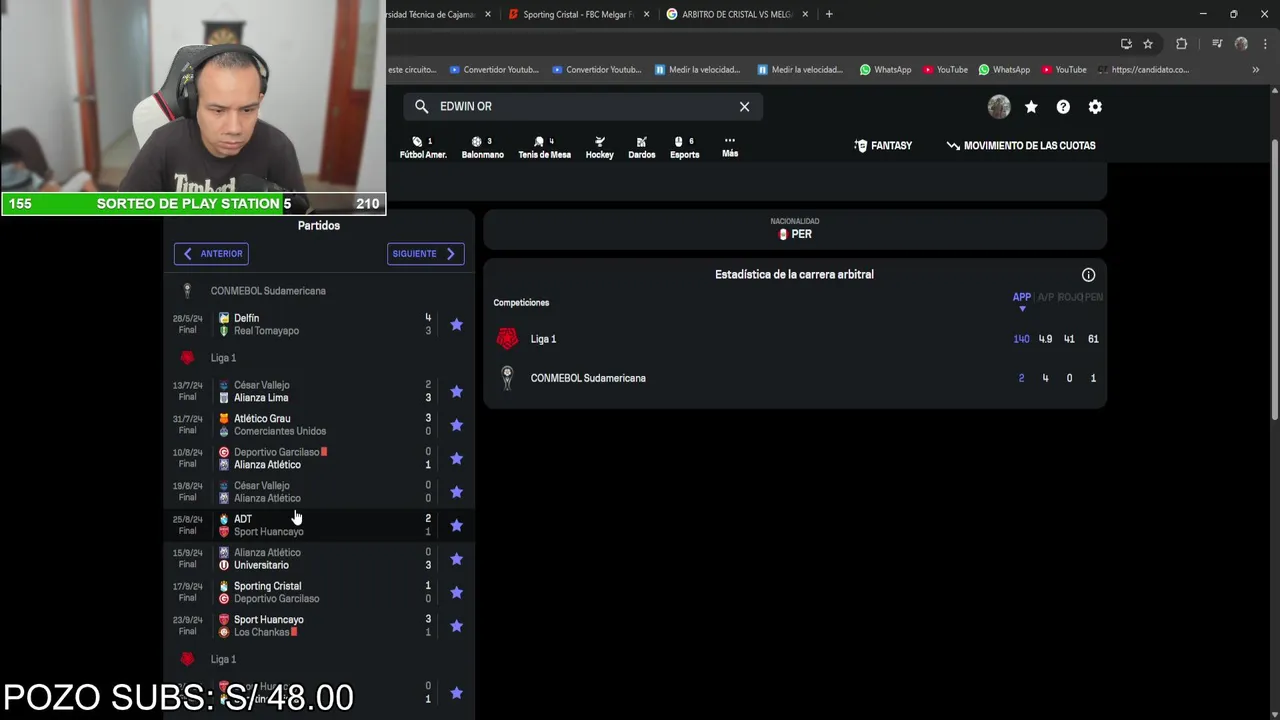Favorite Deportivo Garcilaso vs Alianza Atlético match
The height and width of the screenshot is (720, 1280).
pyautogui.click(x=456, y=458)
